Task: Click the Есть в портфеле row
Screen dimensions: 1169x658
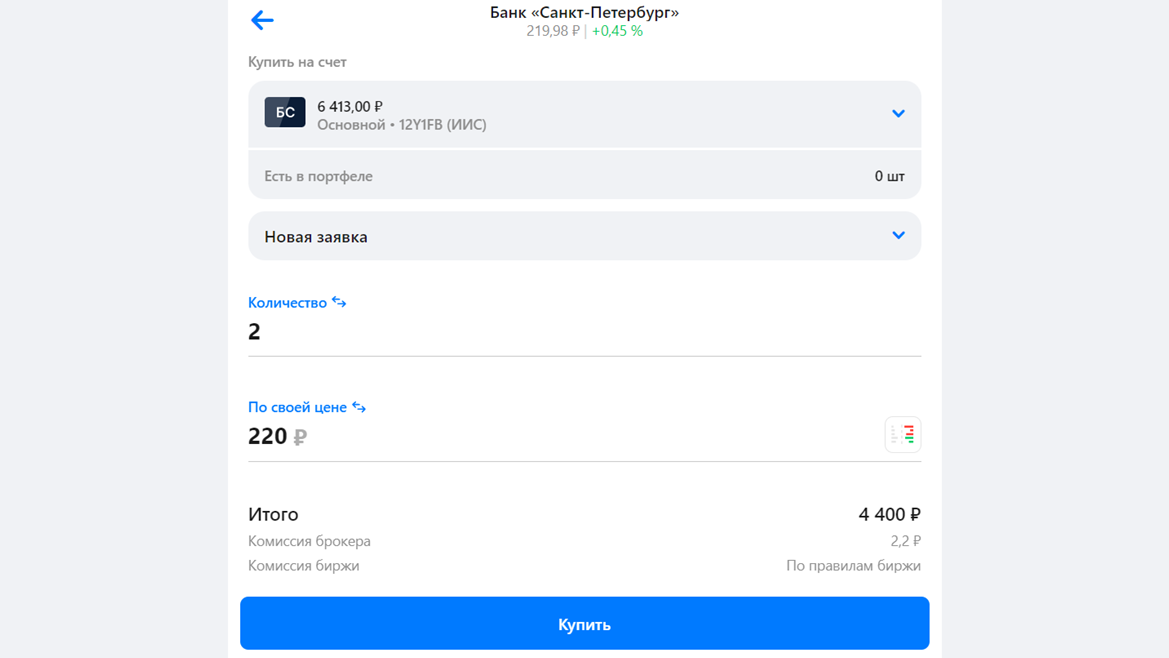Action: coord(584,176)
